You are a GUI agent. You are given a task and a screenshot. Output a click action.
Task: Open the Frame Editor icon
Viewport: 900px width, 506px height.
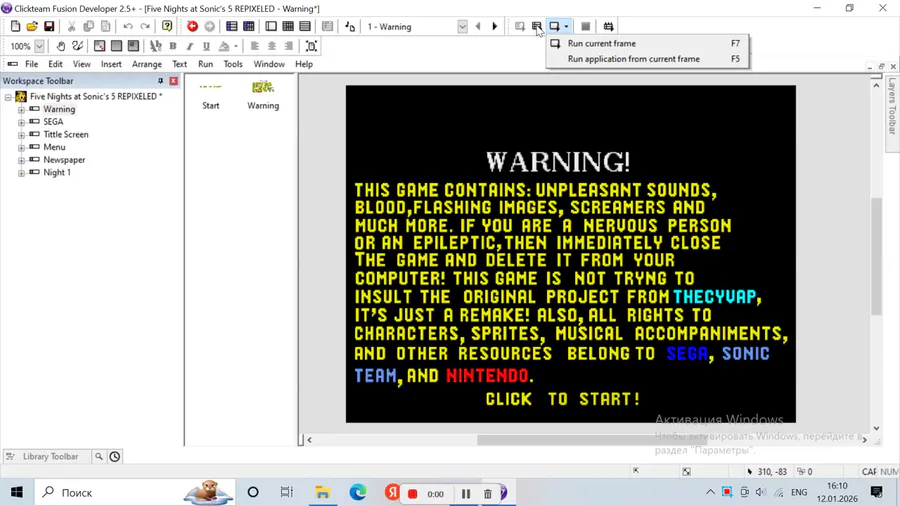[x=271, y=26]
